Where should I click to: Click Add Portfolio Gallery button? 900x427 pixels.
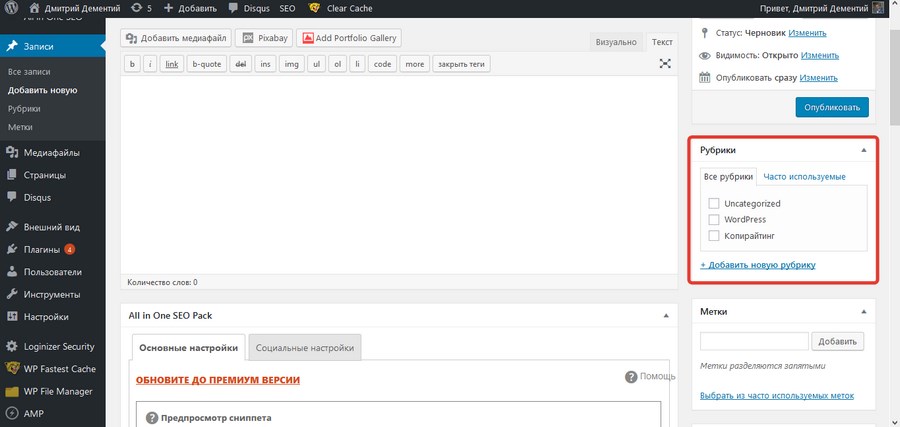coord(349,38)
